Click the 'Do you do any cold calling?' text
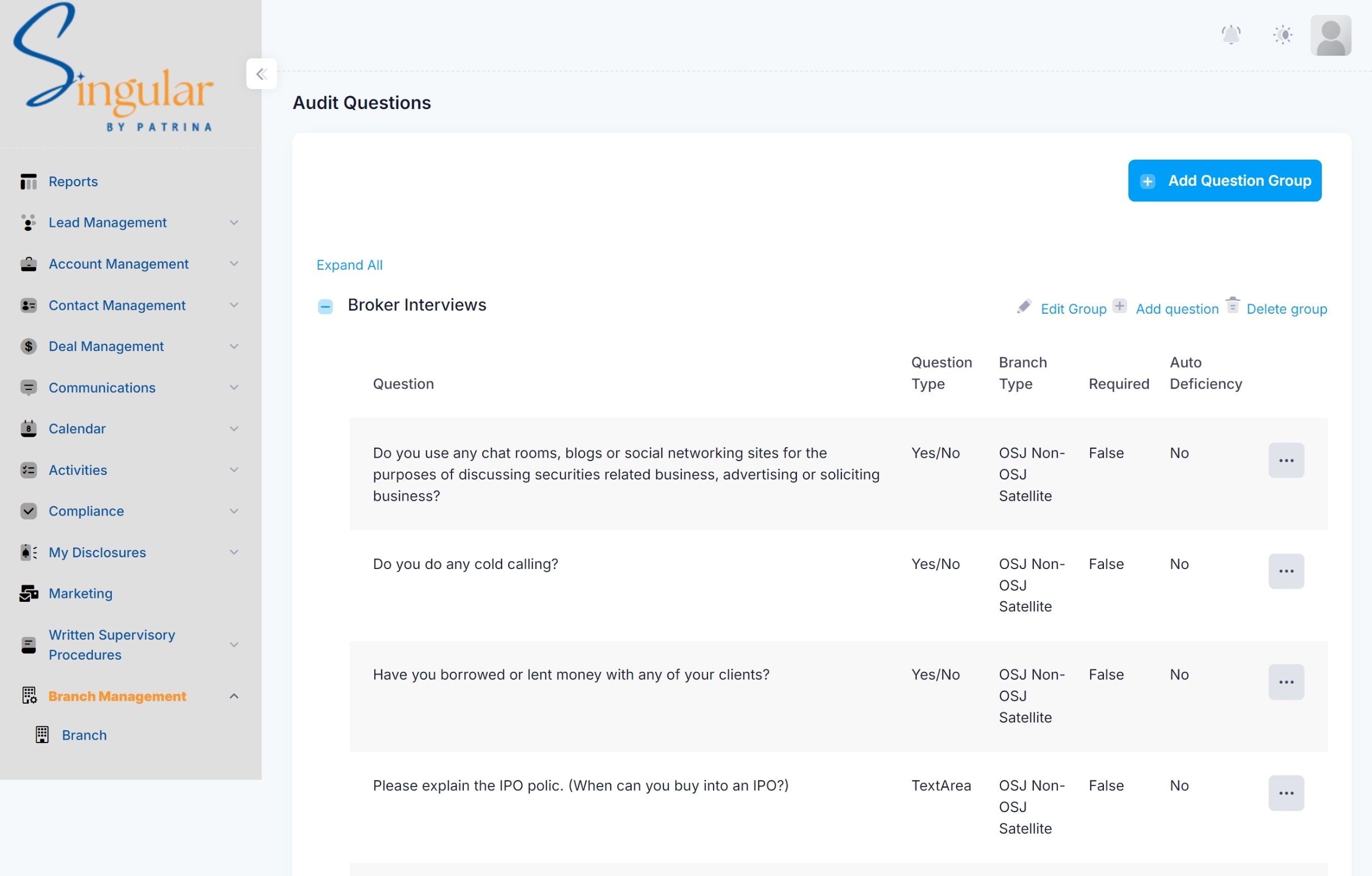The height and width of the screenshot is (876, 1372). pyautogui.click(x=465, y=564)
